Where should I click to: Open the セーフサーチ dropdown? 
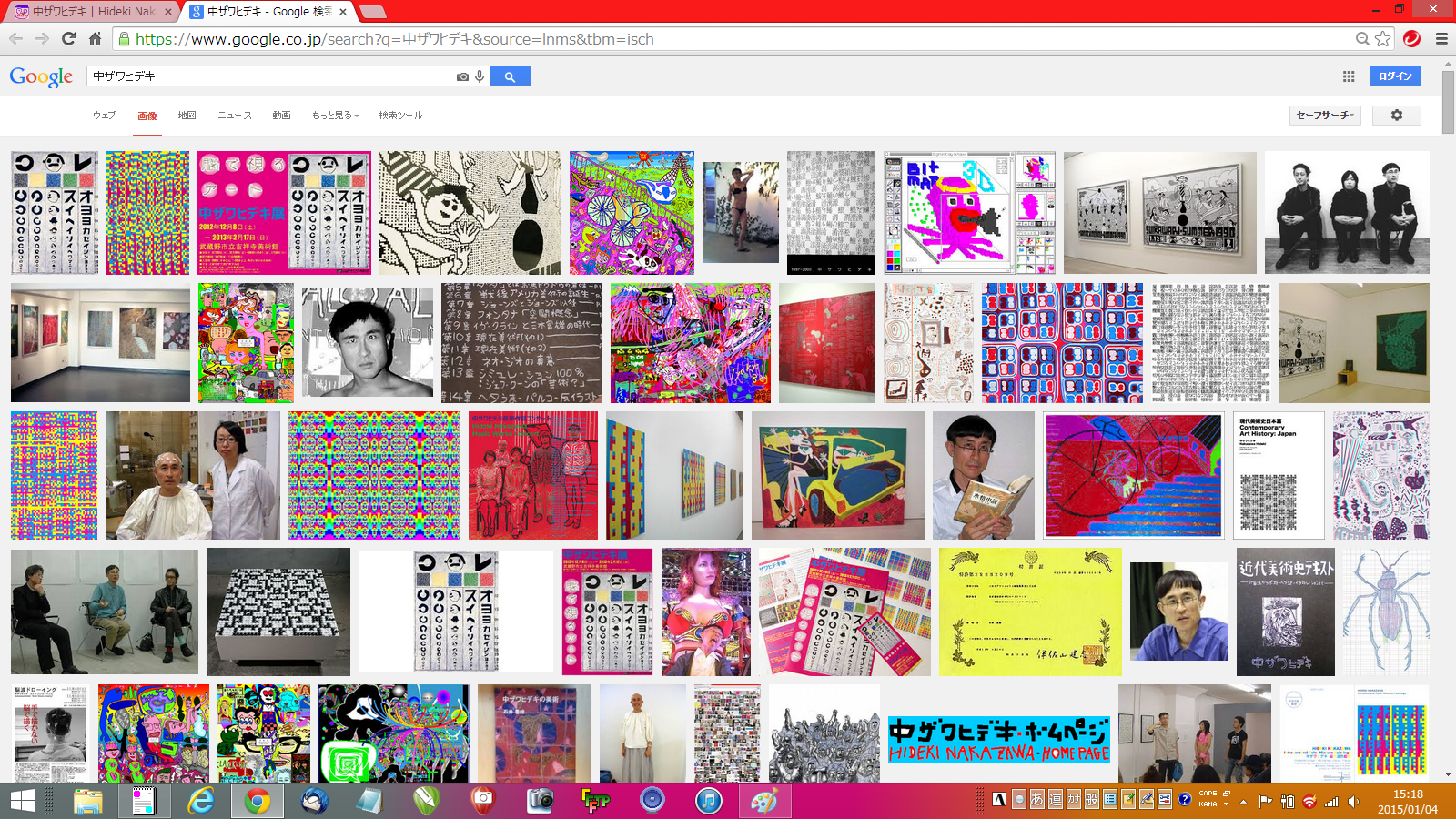pyautogui.click(x=1325, y=116)
